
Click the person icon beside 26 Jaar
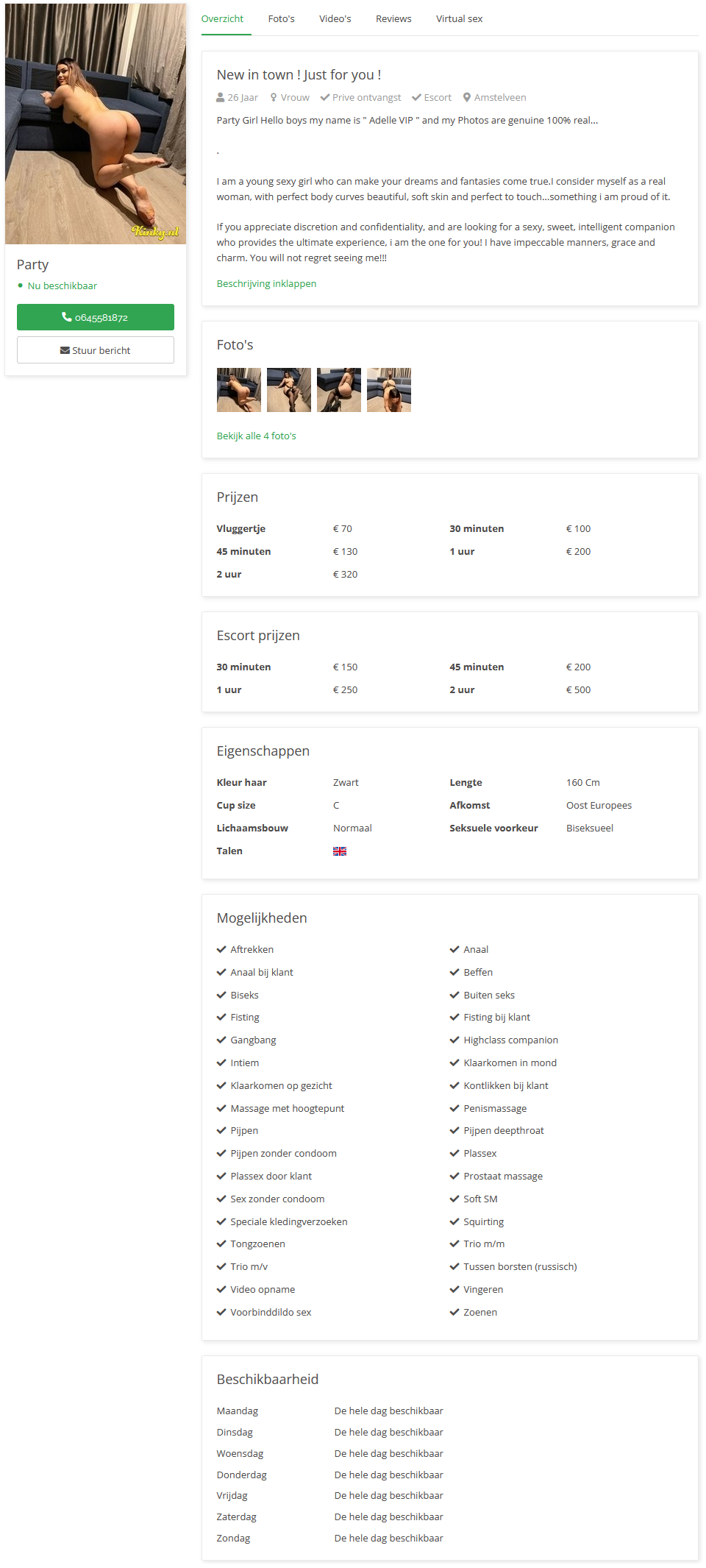tap(221, 97)
